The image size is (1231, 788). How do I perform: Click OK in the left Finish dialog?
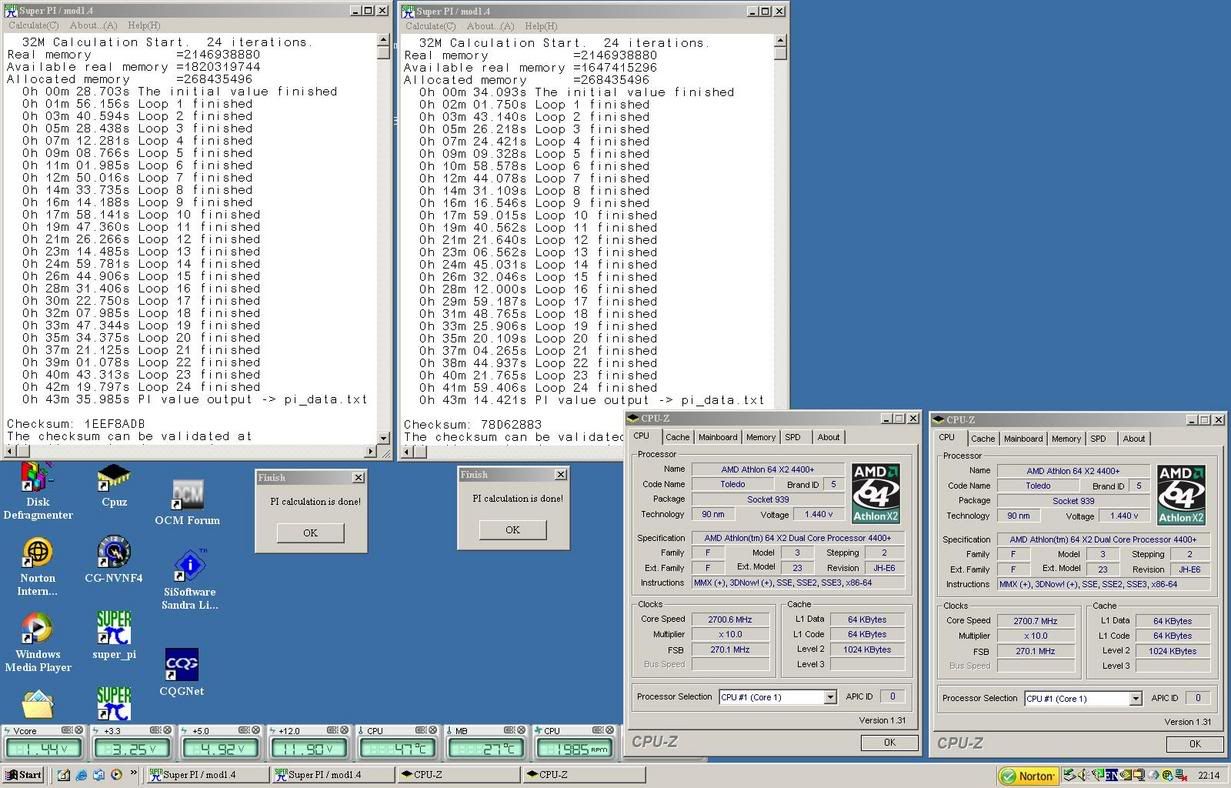pos(310,532)
